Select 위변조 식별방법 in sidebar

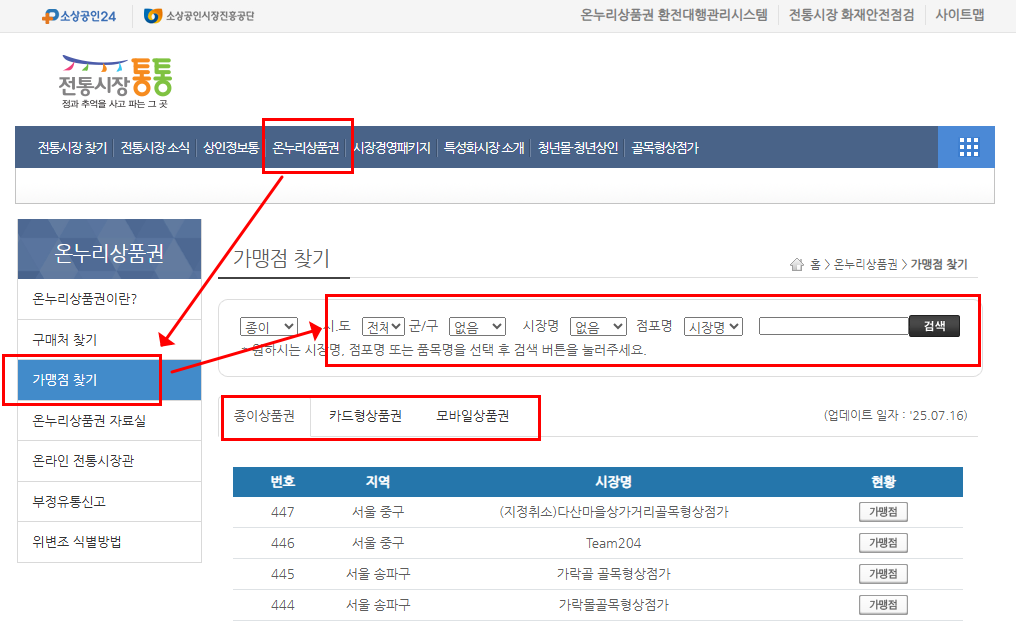click(x=110, y=542)
